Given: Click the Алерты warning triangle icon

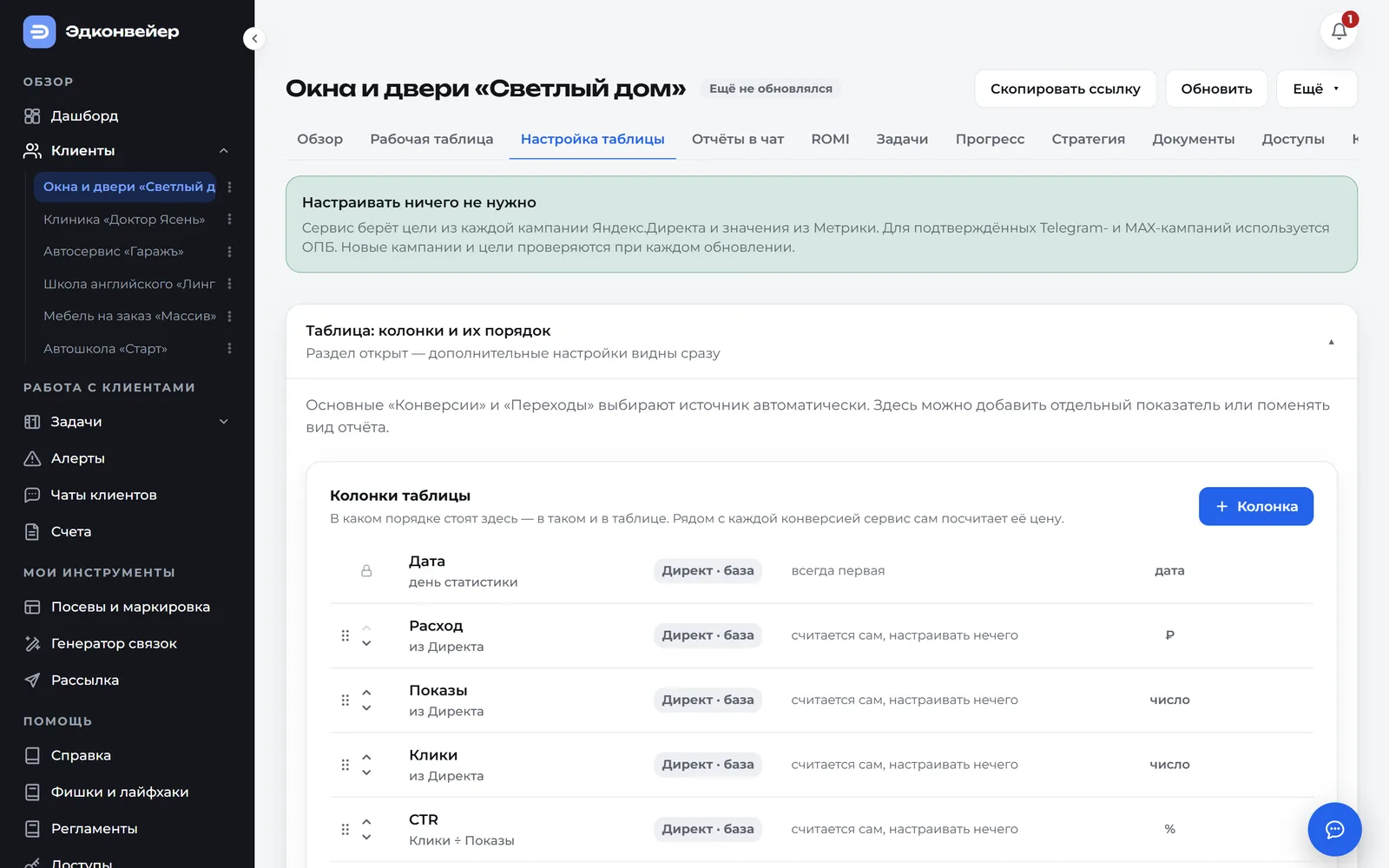Looking at the screenshot, I should click(x=32, y=458).
